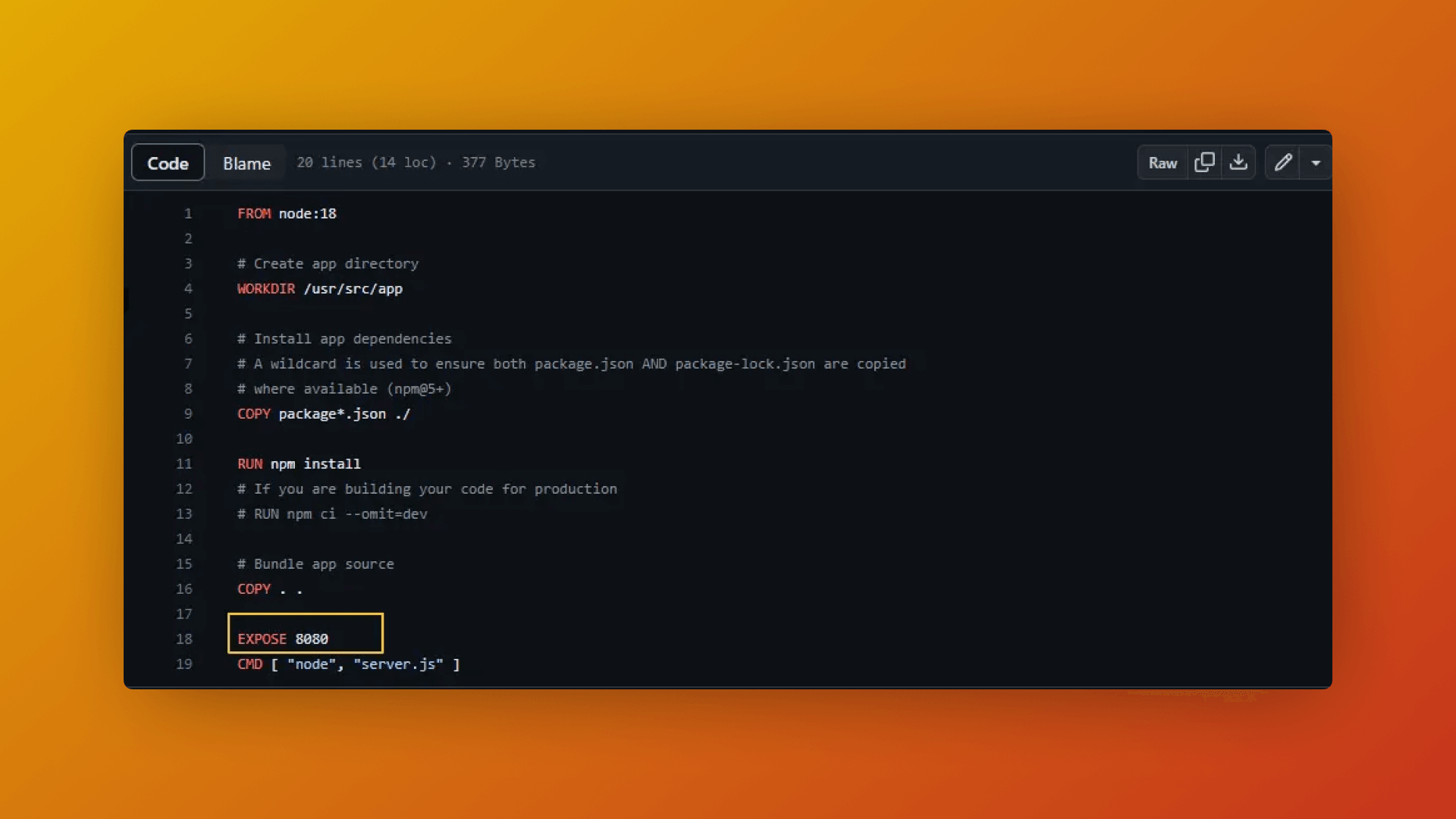Copy raw file contents icon
This screenshot has width=1456, height=819.
(x=1204, y=162)
